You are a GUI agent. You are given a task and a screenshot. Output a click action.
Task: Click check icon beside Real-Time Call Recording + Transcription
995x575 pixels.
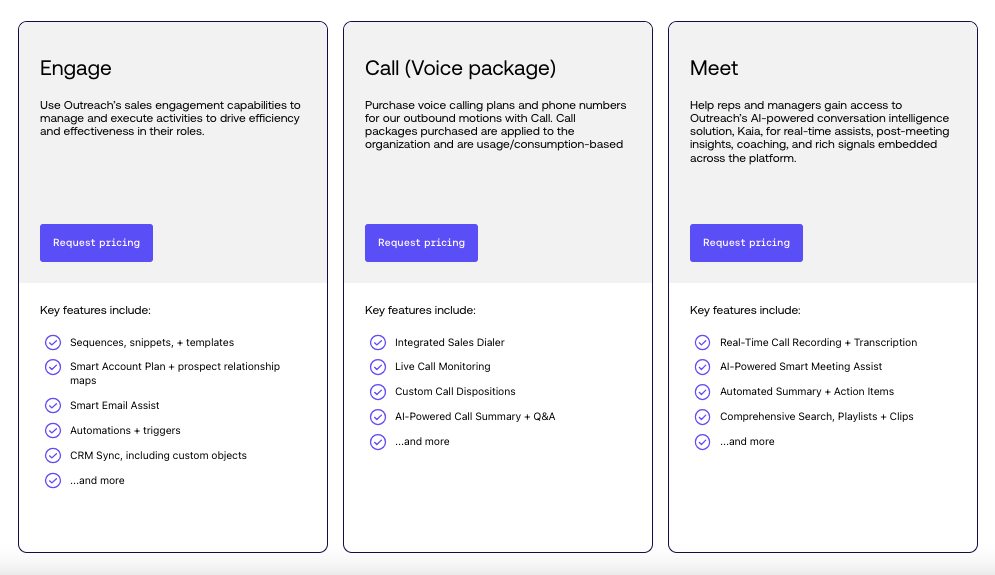tap(703, 342)
